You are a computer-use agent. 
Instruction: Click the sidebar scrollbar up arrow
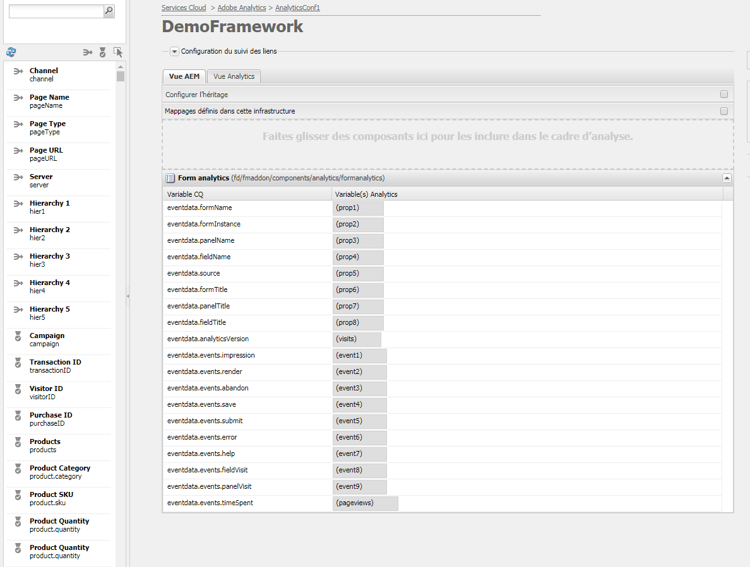[x=120, y=67]
